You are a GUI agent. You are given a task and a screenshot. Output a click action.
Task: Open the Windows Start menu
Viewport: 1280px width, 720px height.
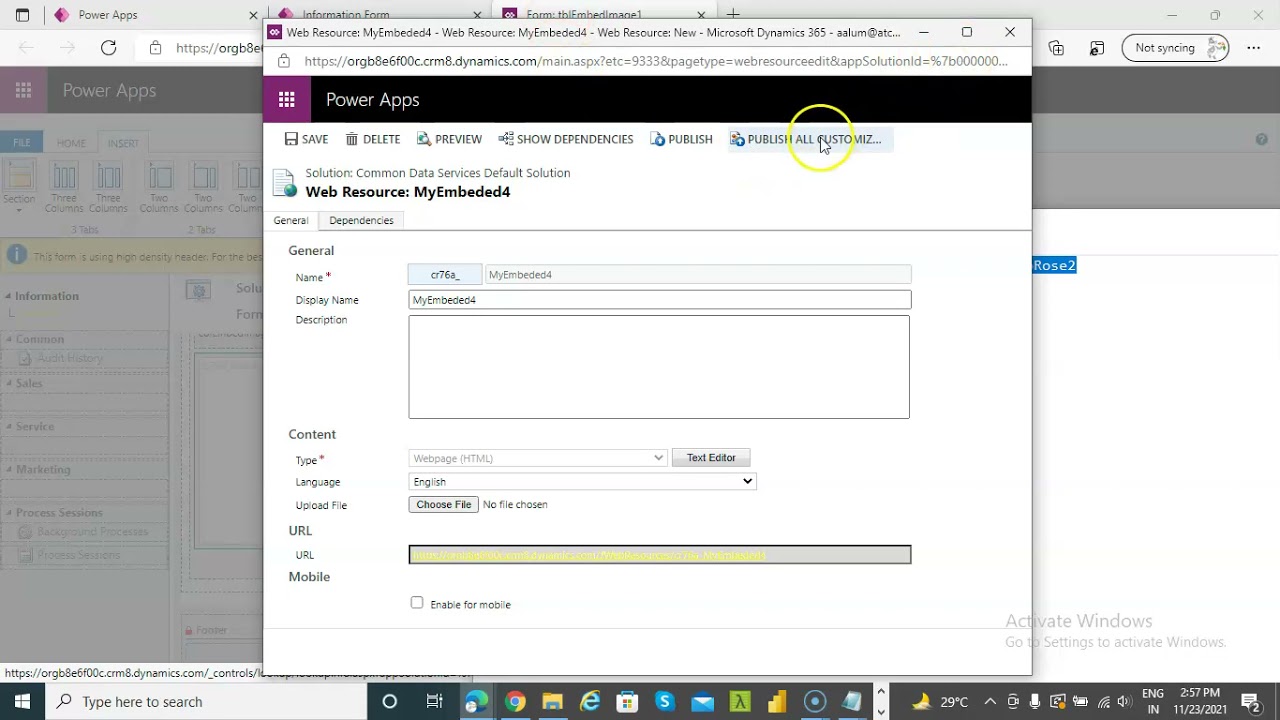point(22,701)
